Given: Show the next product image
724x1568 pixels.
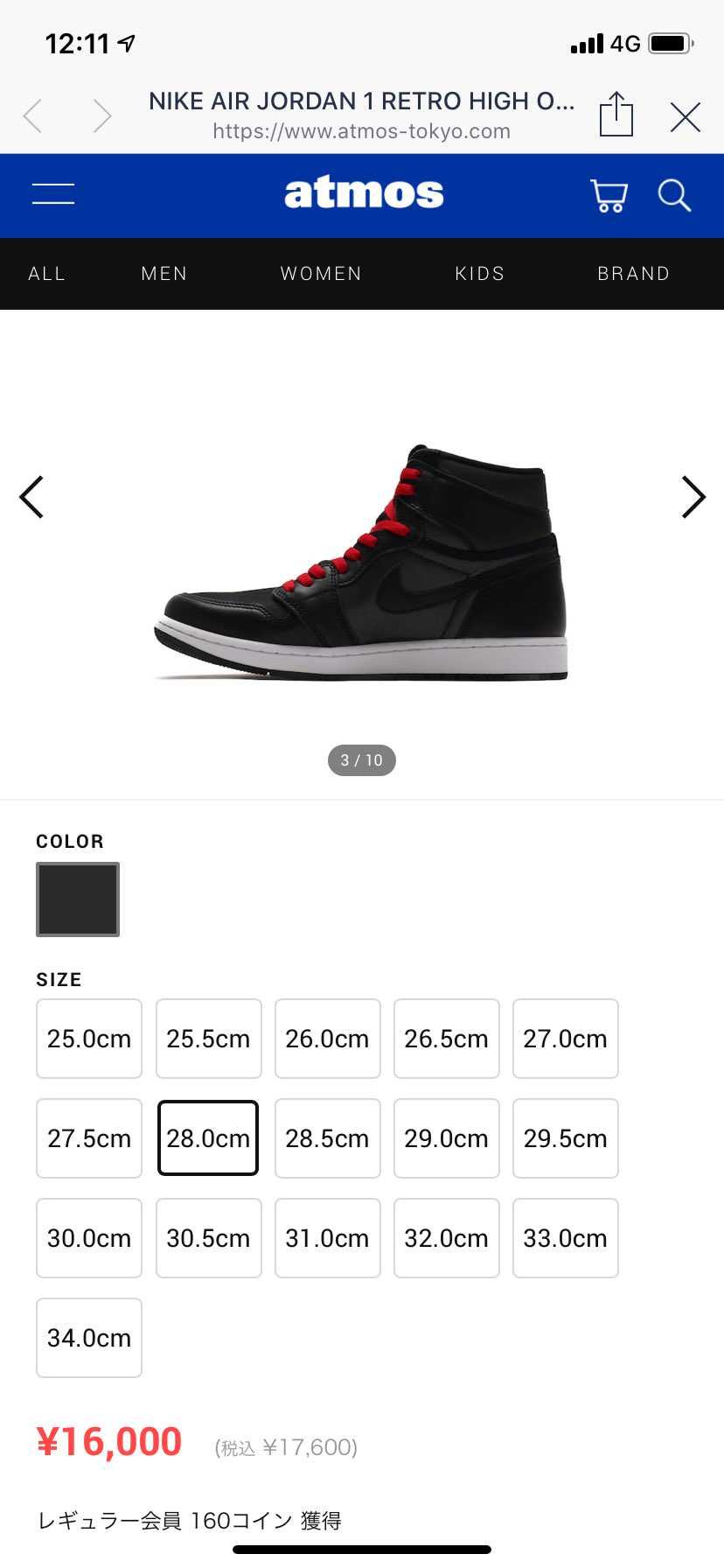Looking at the screenshot, I should click(693, 497).
